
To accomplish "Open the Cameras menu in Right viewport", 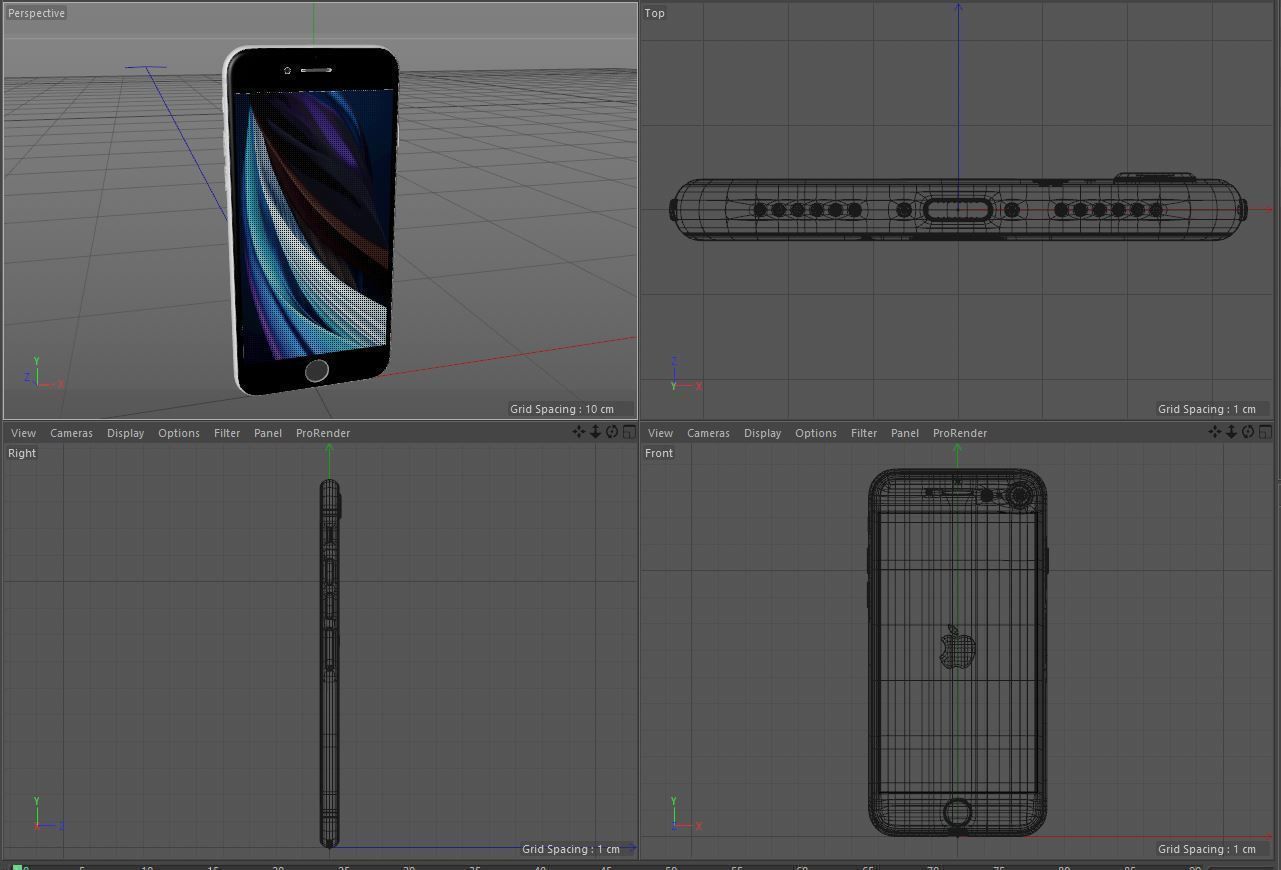I will pyautogui.click(x=71, y=433).
